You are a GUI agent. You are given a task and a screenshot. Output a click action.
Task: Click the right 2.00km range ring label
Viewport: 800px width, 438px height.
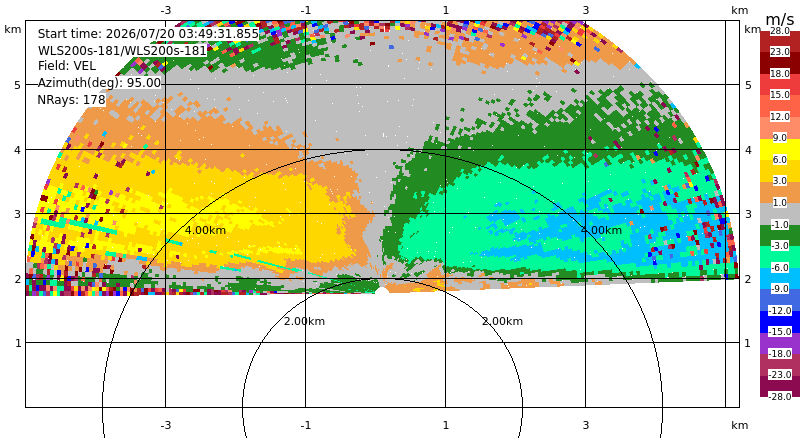[x=503, y=321]
